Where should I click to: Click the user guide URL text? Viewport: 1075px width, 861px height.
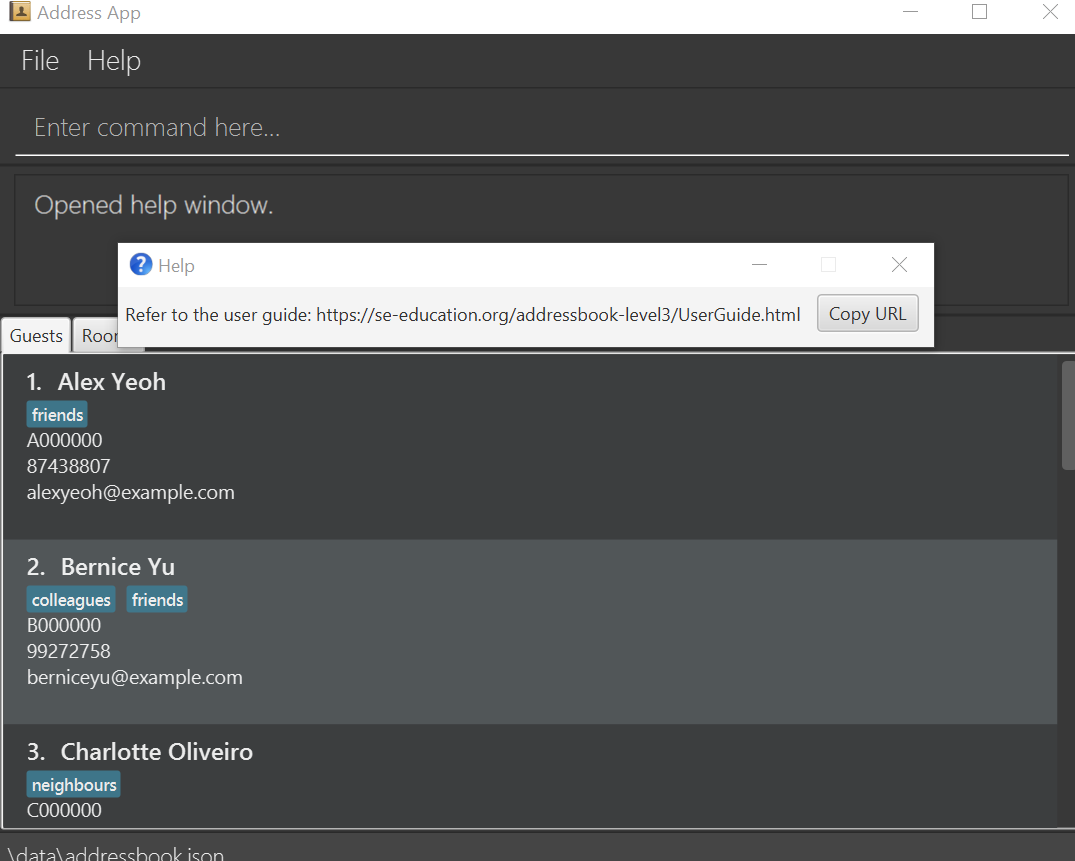(558, 315)
